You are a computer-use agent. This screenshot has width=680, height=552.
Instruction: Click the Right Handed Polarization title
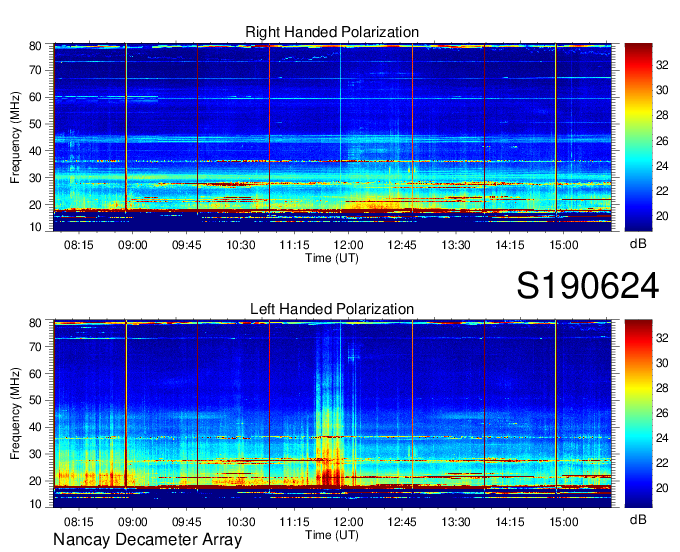pos(332,32)
